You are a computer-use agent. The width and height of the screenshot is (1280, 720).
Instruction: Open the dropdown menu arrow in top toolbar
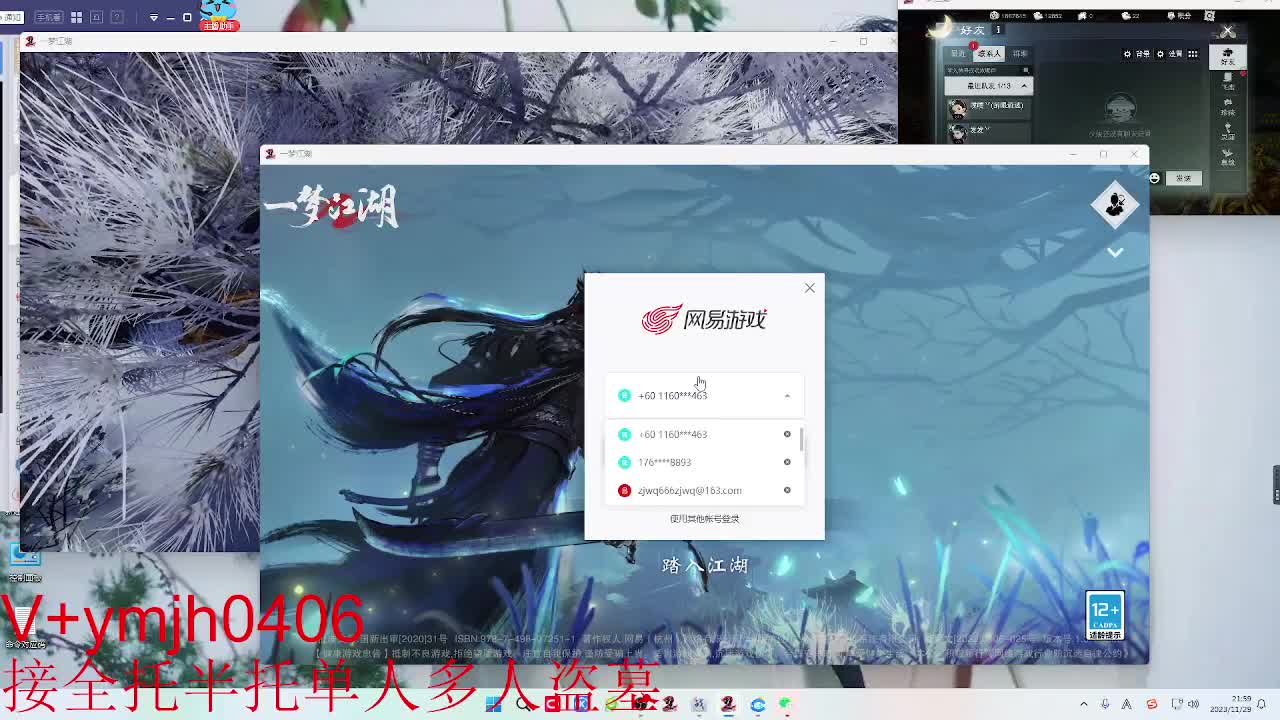point(154,17)
